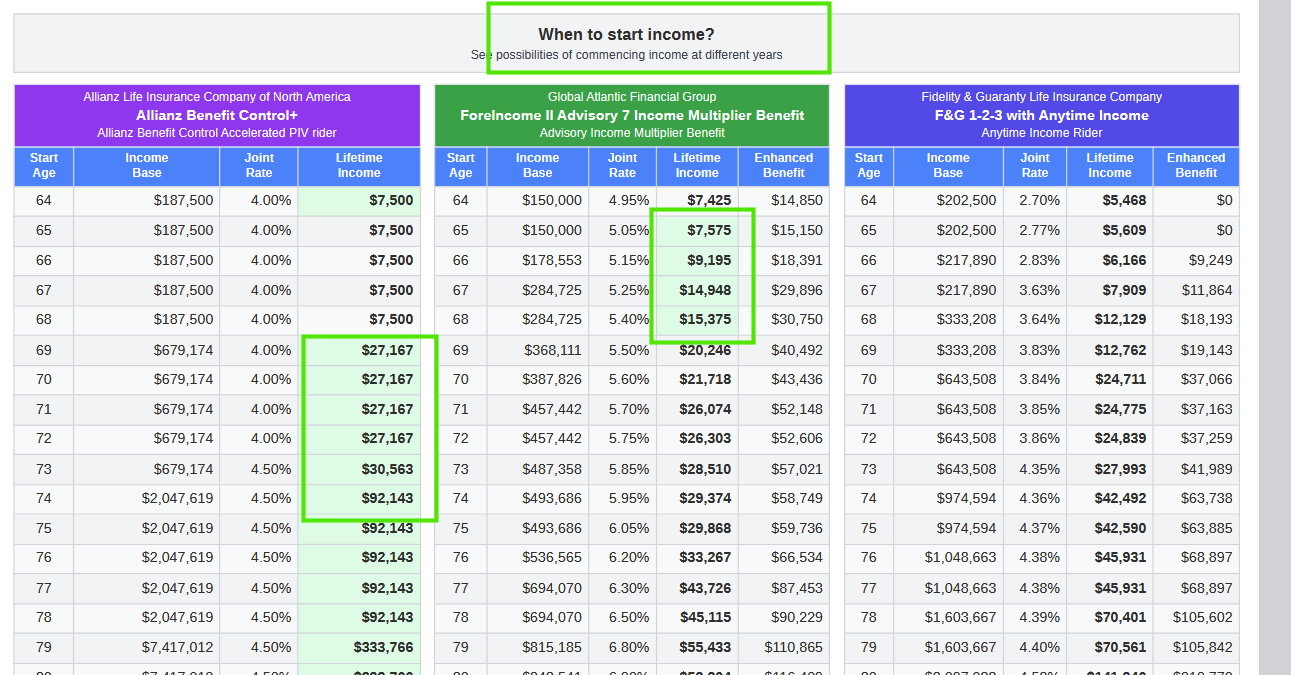Click lifetime income value $26,303
Image resolution: width=1291 pixels, height=675 pixels.
point(705,439)
